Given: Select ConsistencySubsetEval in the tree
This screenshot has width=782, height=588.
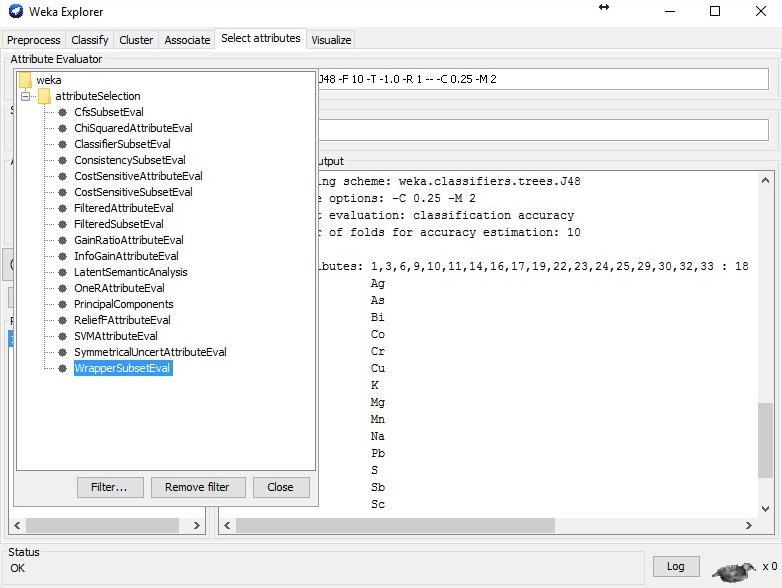Looking at the screenshot, I should click(x=130, y=160).
